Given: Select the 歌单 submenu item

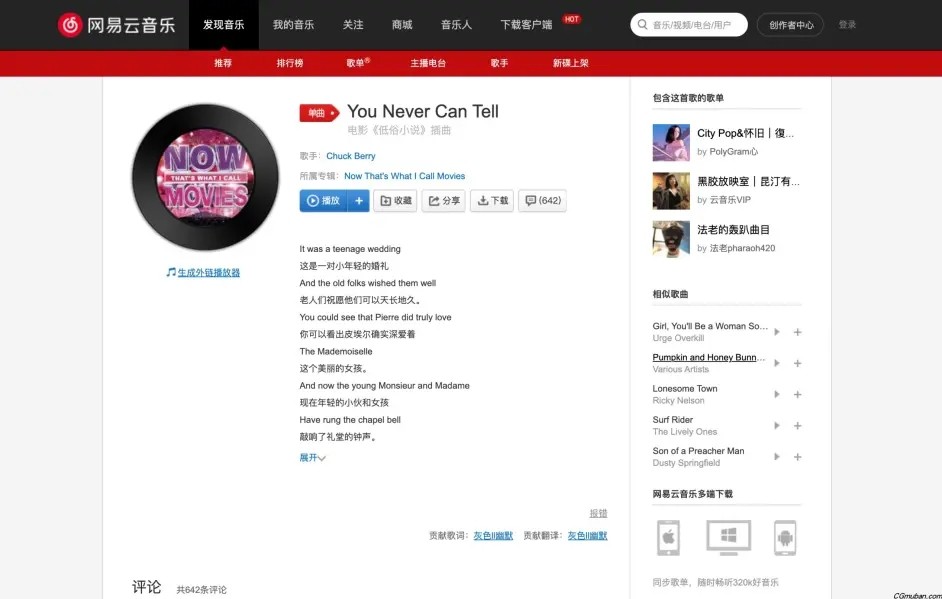Looking at the screenshot, I should 357,62.
